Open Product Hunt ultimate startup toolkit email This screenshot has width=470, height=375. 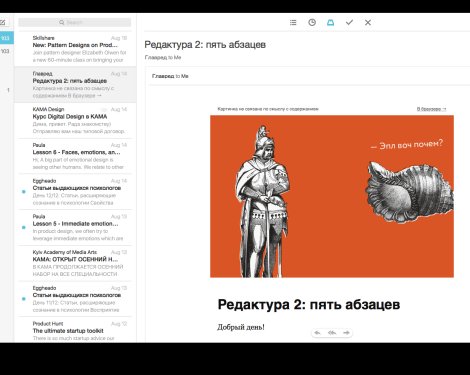pyautogui.click(x=75, y=330)
